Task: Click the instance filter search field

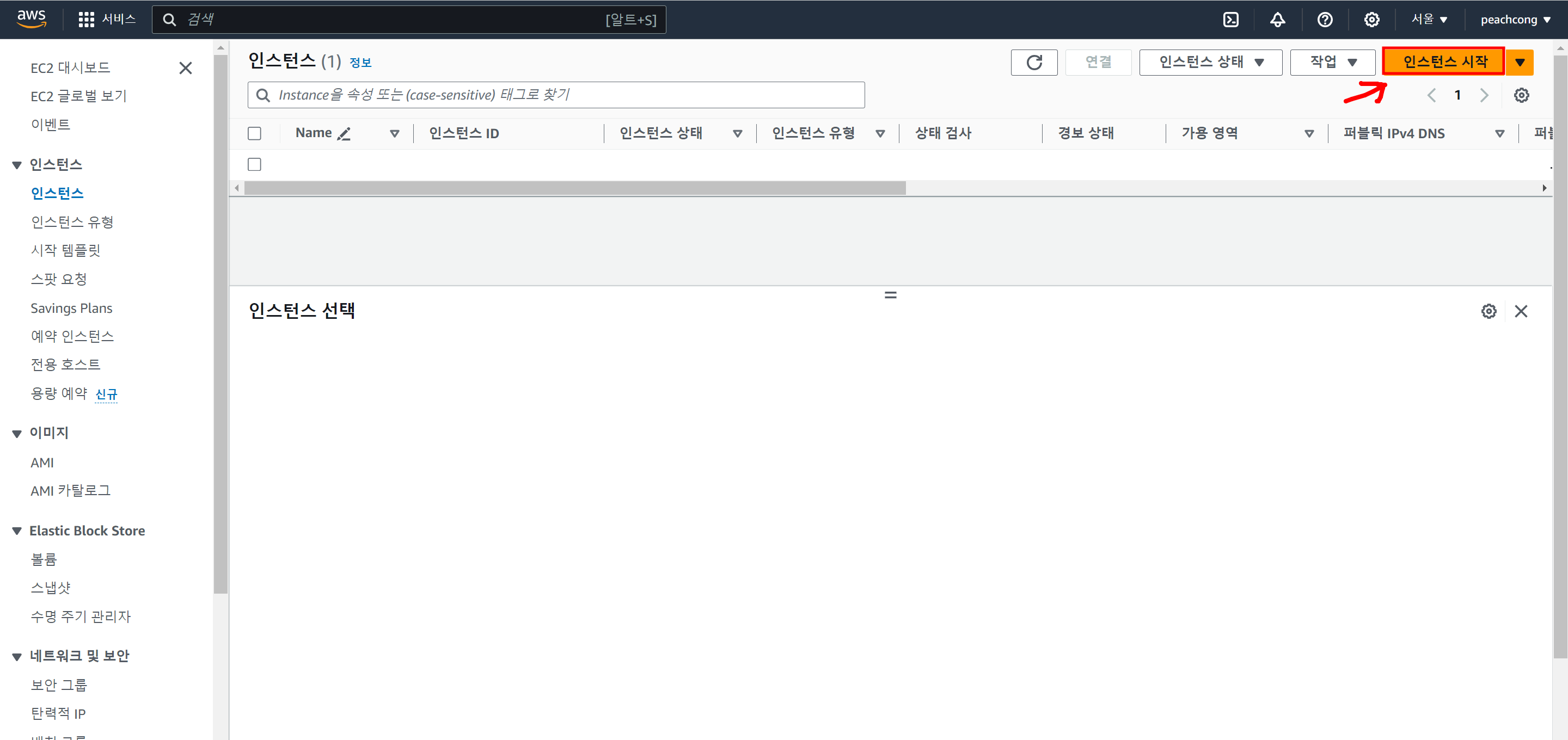Action: (x=555, y=95)
